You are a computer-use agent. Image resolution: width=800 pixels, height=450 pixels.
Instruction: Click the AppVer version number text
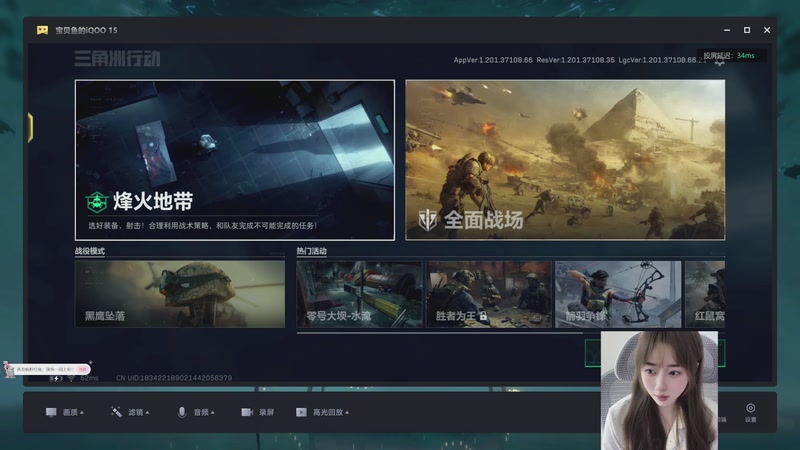[493, 60]
